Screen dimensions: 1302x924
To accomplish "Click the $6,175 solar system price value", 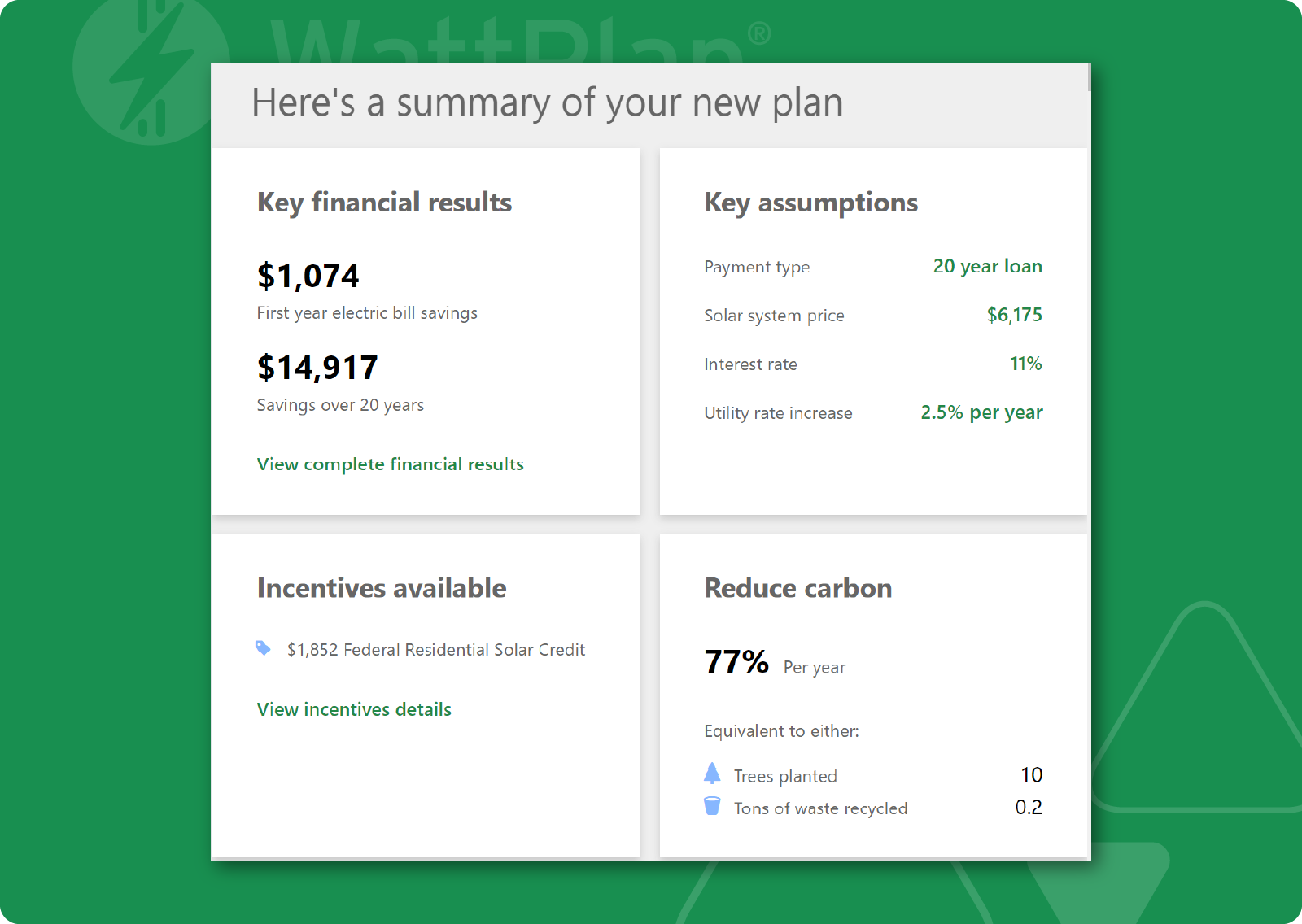I will (x=1014, y=315).
